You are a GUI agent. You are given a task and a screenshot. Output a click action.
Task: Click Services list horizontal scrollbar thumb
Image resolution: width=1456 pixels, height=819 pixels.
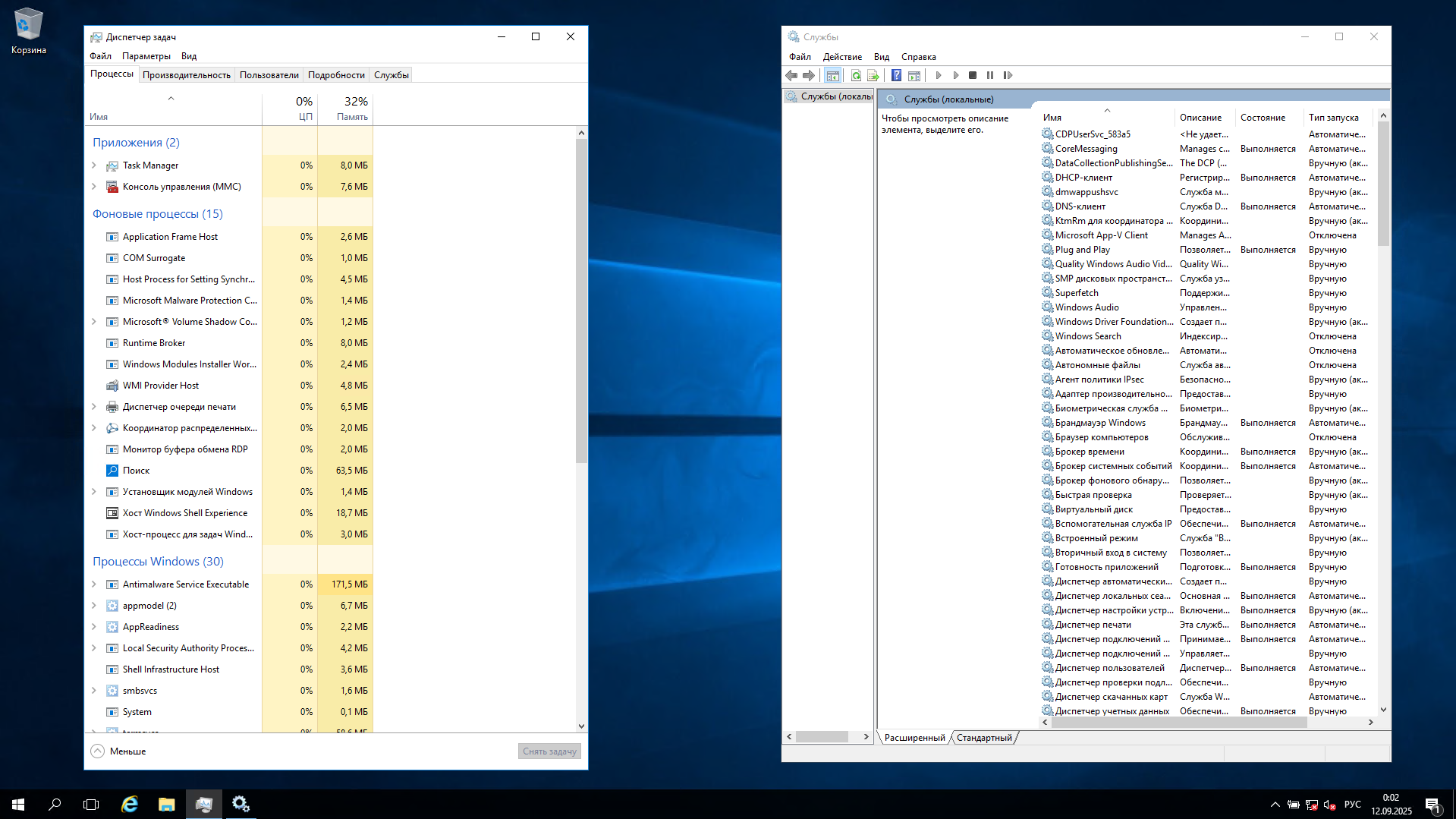click(1178, 723)
